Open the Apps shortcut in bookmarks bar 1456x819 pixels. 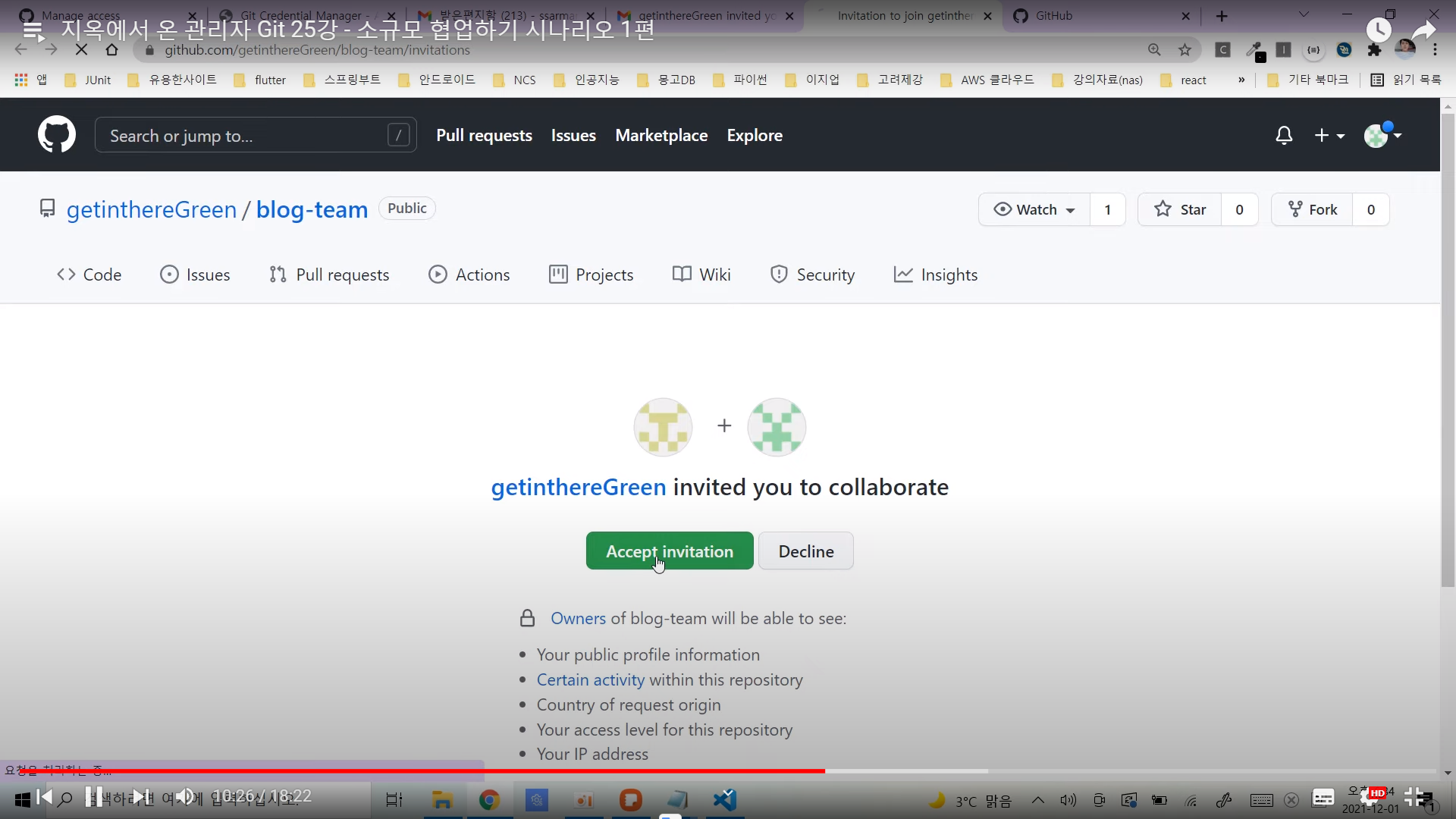30,80
